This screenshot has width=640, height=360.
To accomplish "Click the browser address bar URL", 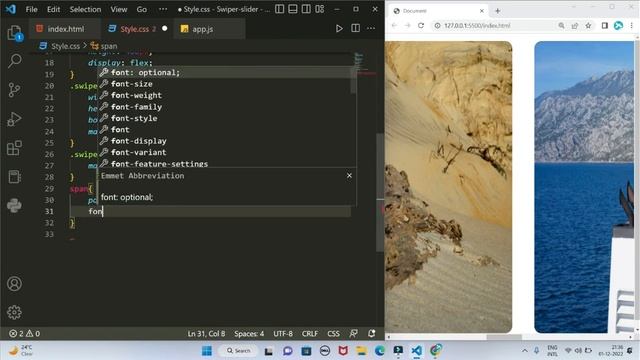I will point(477,25).
